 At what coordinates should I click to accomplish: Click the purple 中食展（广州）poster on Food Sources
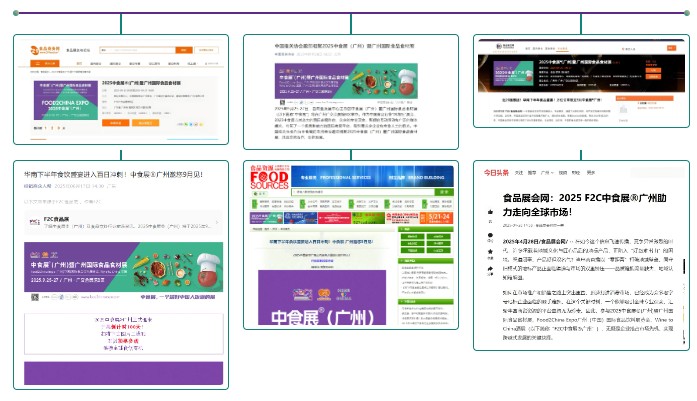[x=322, y=297]
